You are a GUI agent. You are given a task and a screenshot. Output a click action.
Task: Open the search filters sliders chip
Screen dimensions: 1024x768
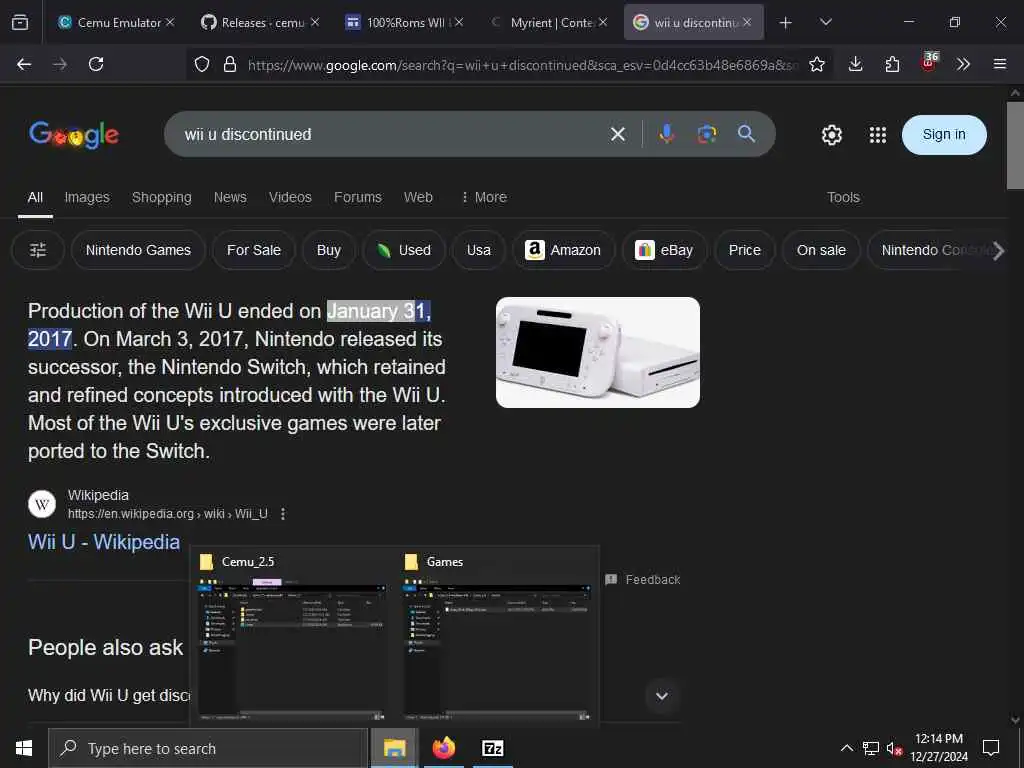pyautogui.click(x=38, y=250)
